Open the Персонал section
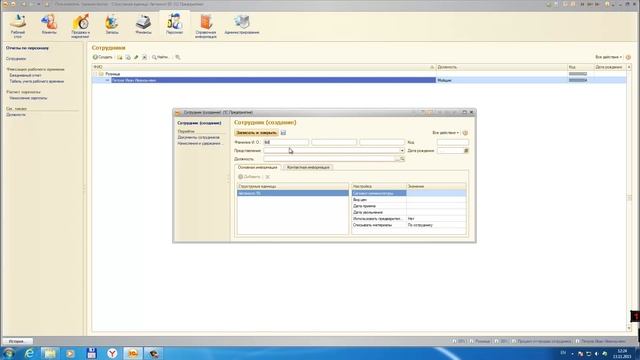640x360 pixels. (x=174, y=24)
